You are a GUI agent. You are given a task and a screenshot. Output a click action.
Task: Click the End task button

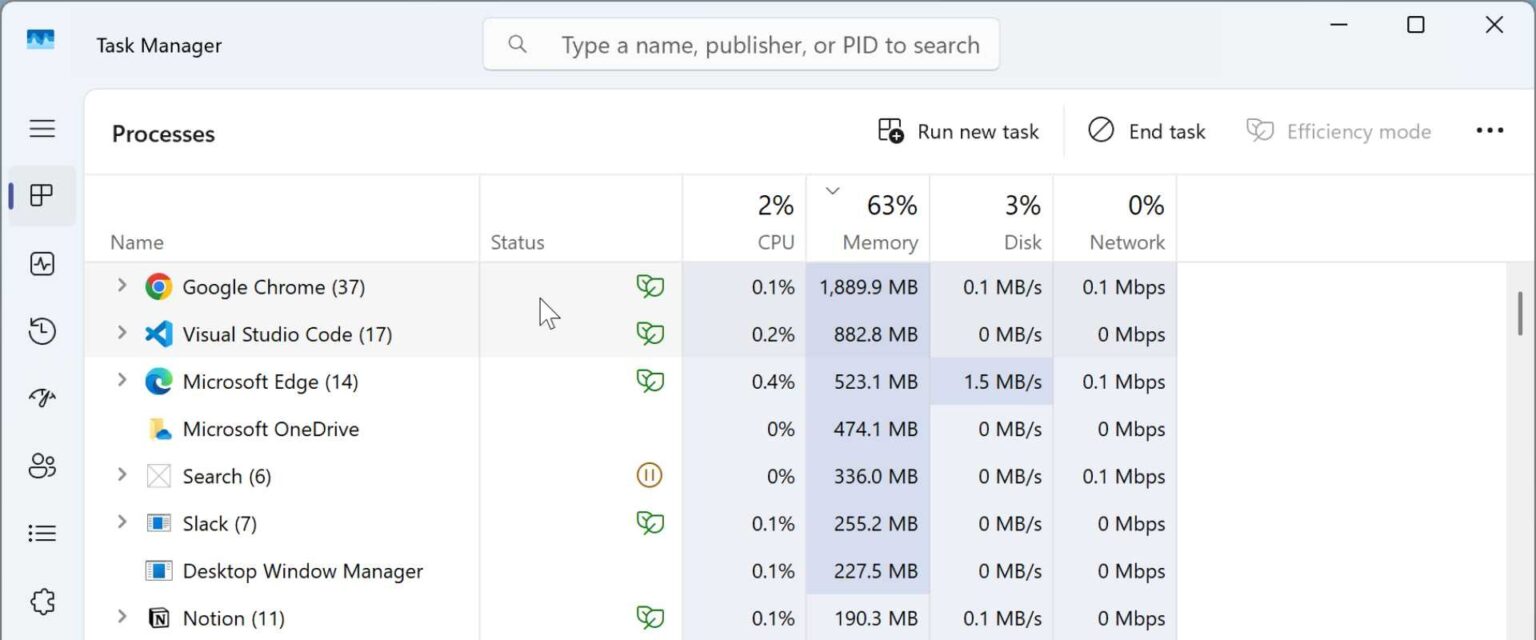[x=1145, y=131]
